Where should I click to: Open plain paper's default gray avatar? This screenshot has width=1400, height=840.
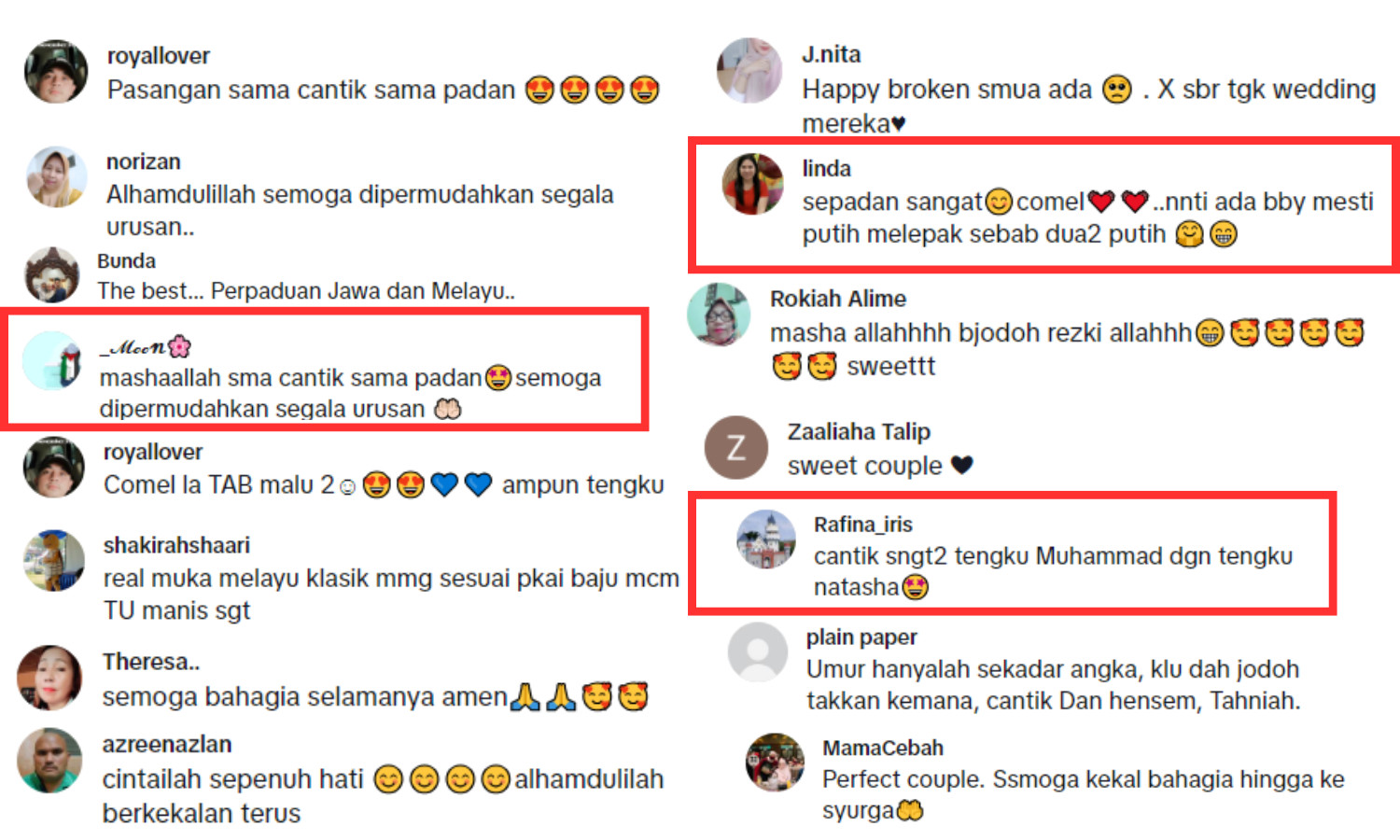758,651
